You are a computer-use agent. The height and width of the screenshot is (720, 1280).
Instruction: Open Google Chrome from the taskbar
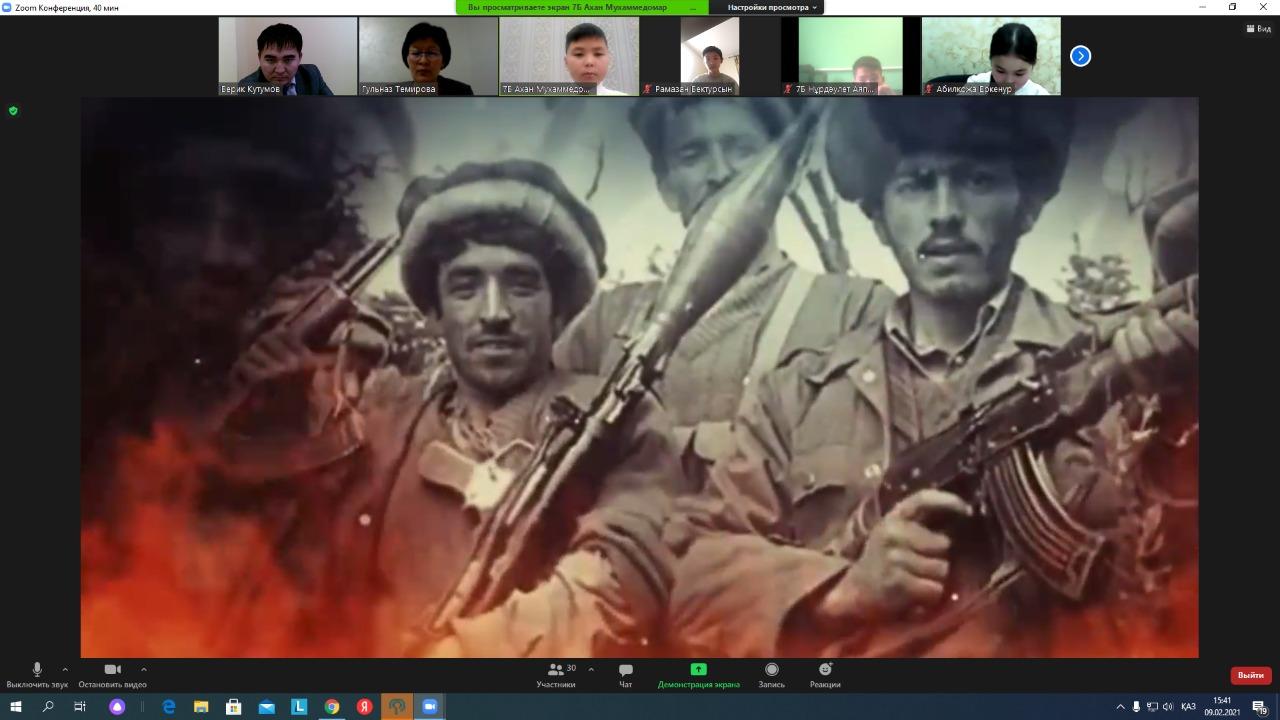click(x=332, y=707)
